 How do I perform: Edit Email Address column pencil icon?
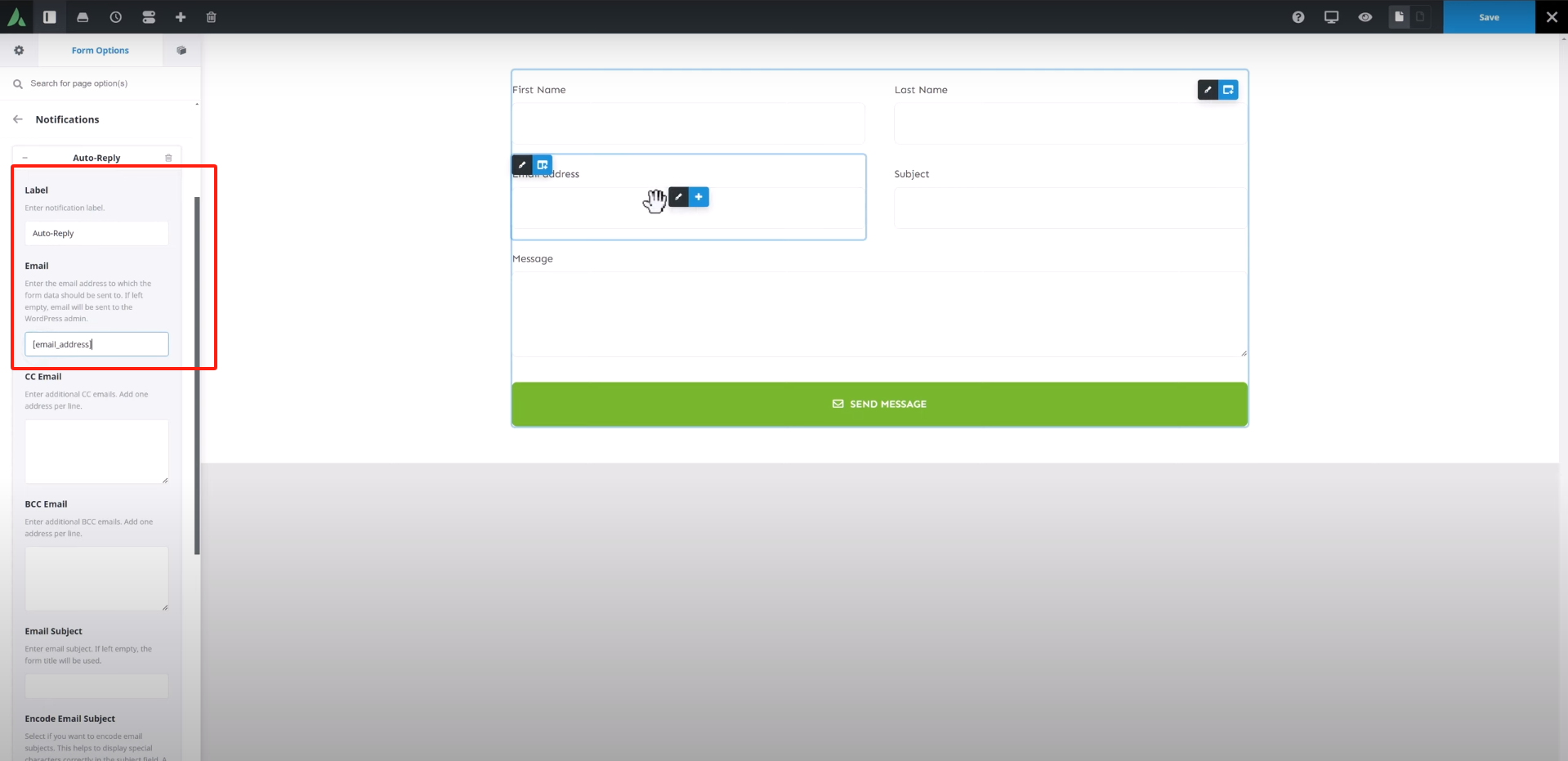click(522, 165)
